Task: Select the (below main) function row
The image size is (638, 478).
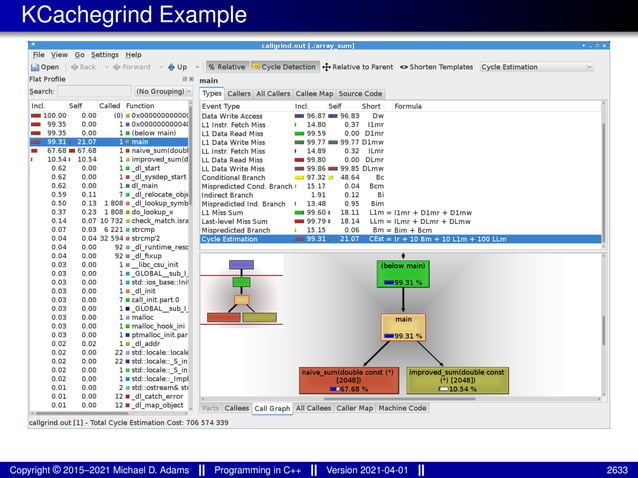Action: 109,133
